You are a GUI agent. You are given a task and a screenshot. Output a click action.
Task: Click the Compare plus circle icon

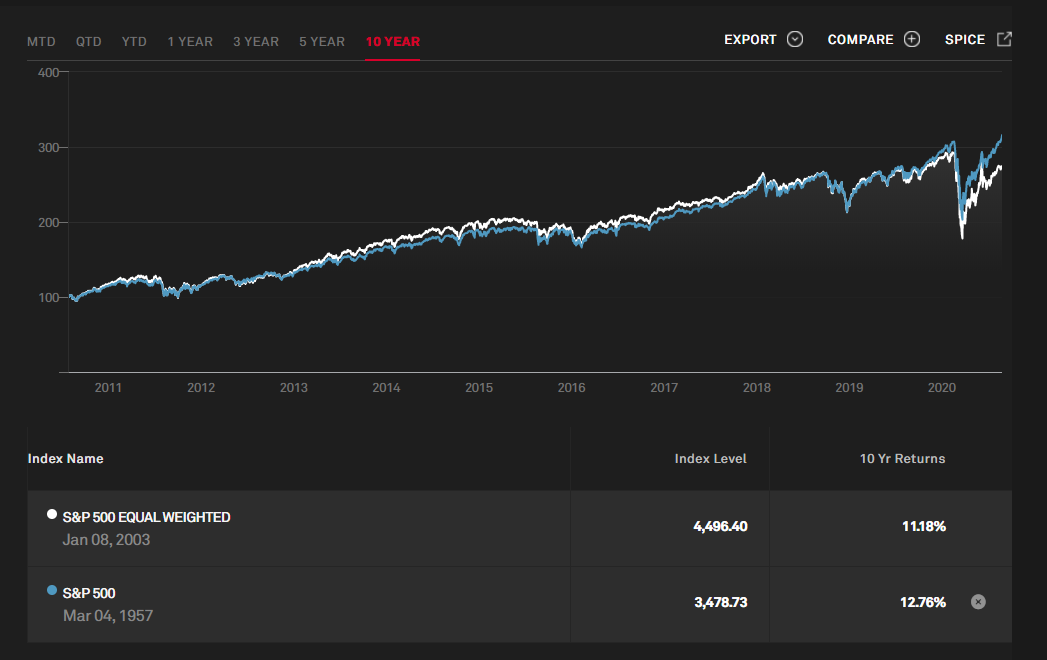912,40
